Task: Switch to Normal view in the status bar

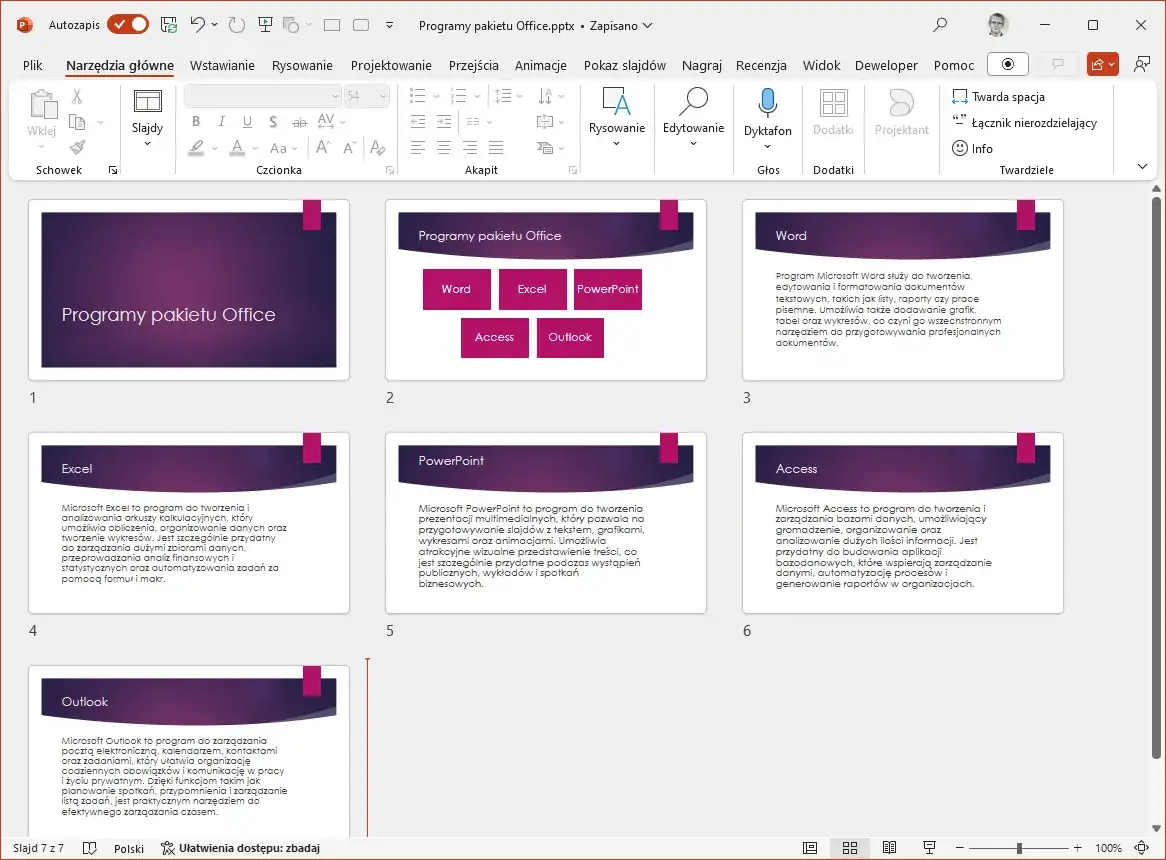Action: pos(810,848)
